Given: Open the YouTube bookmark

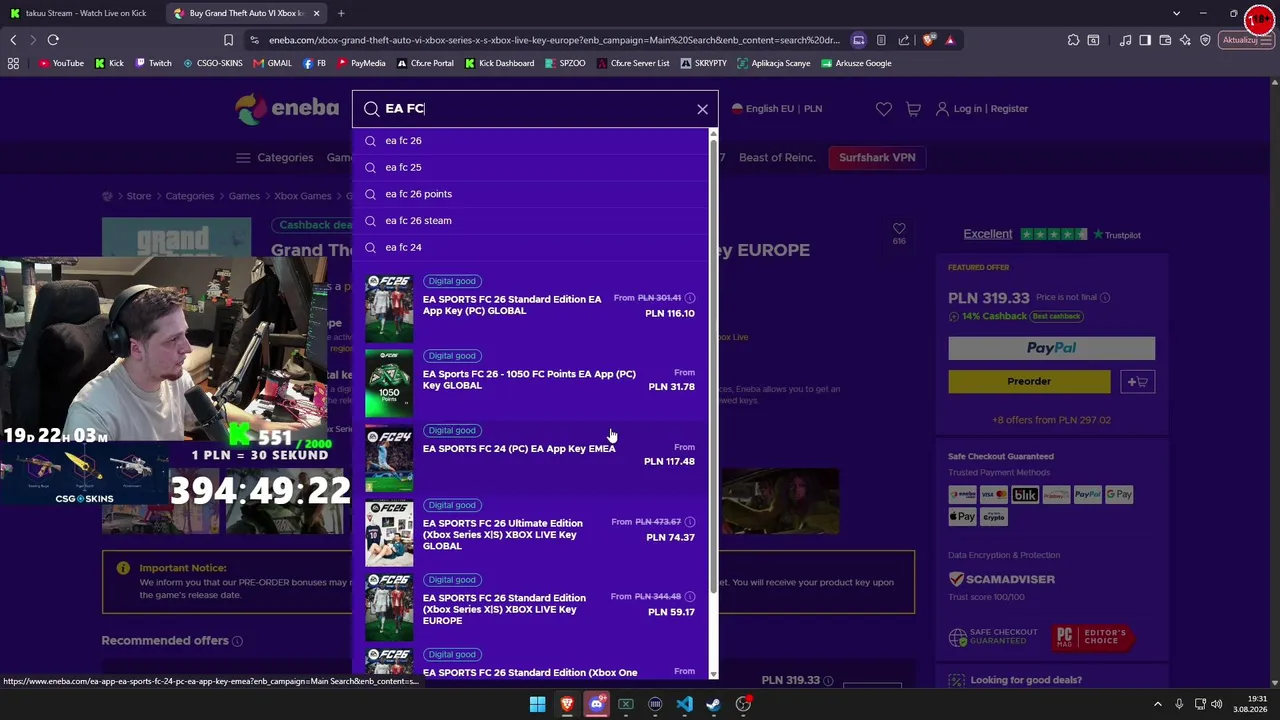Looking at the screenshot, I should click(61, 63).
